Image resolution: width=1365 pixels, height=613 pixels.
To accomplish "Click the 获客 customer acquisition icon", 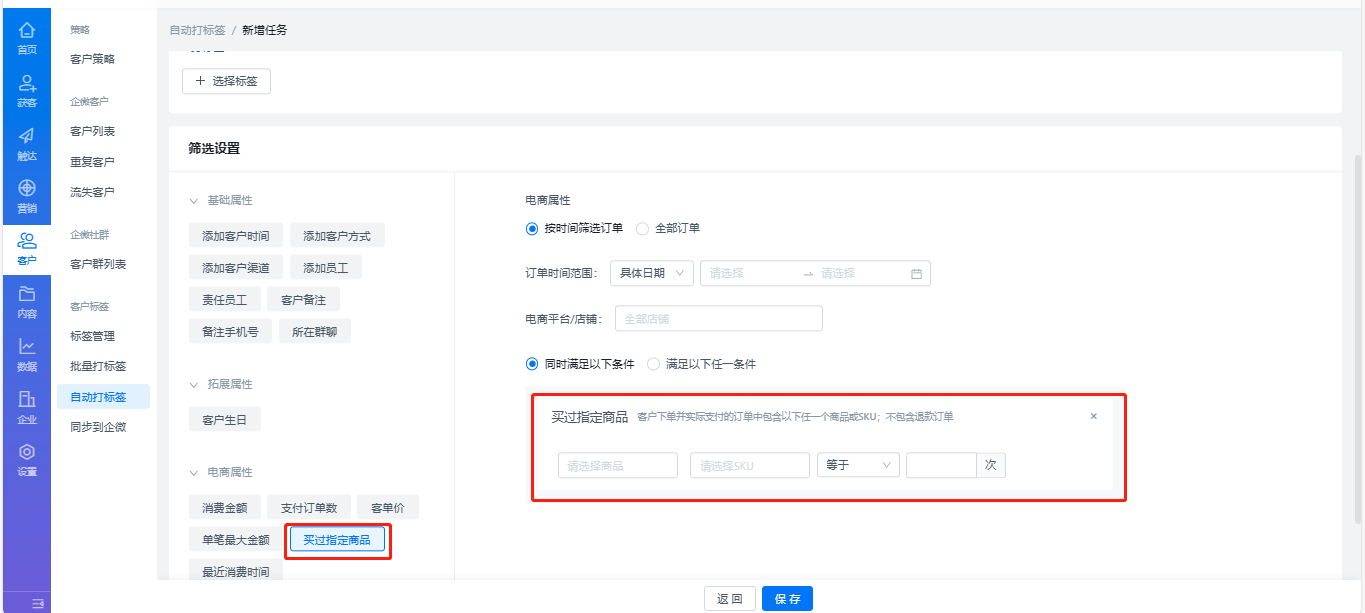I will (x=27, y=85).
